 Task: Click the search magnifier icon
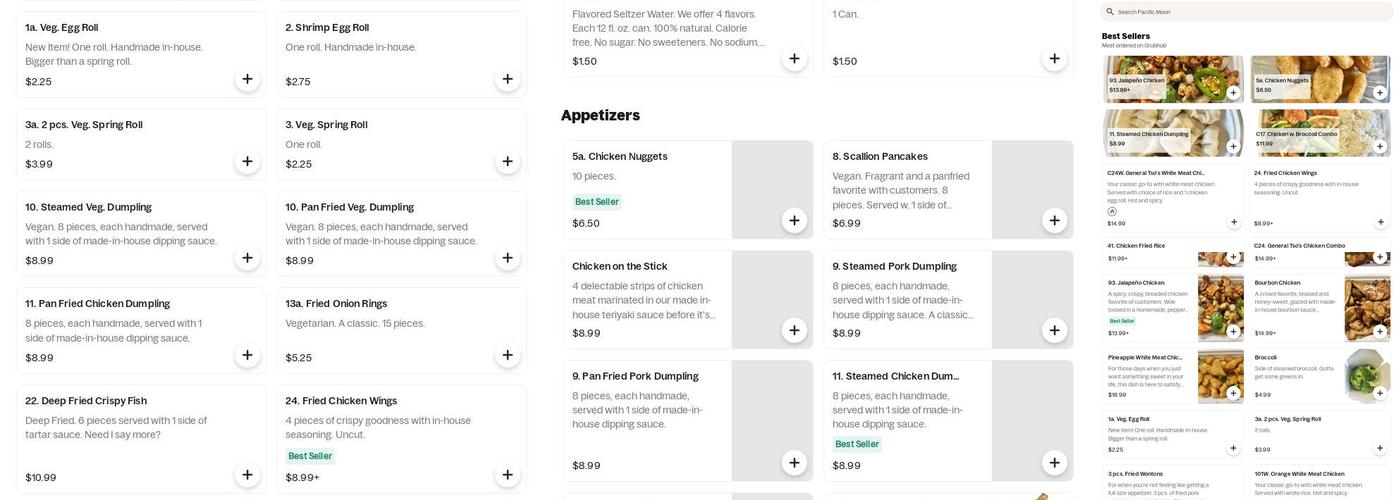[x=1110, y=12]
